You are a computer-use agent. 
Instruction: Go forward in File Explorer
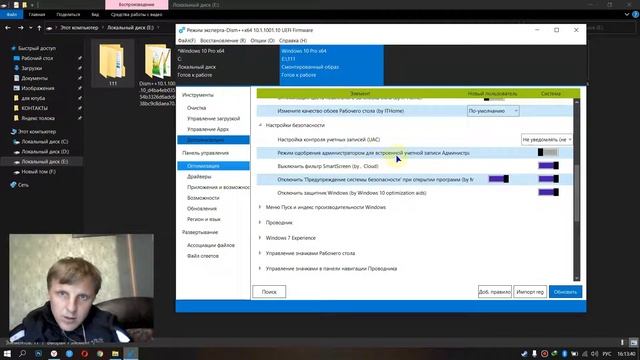pyautogui.click(x=20, y=28)
